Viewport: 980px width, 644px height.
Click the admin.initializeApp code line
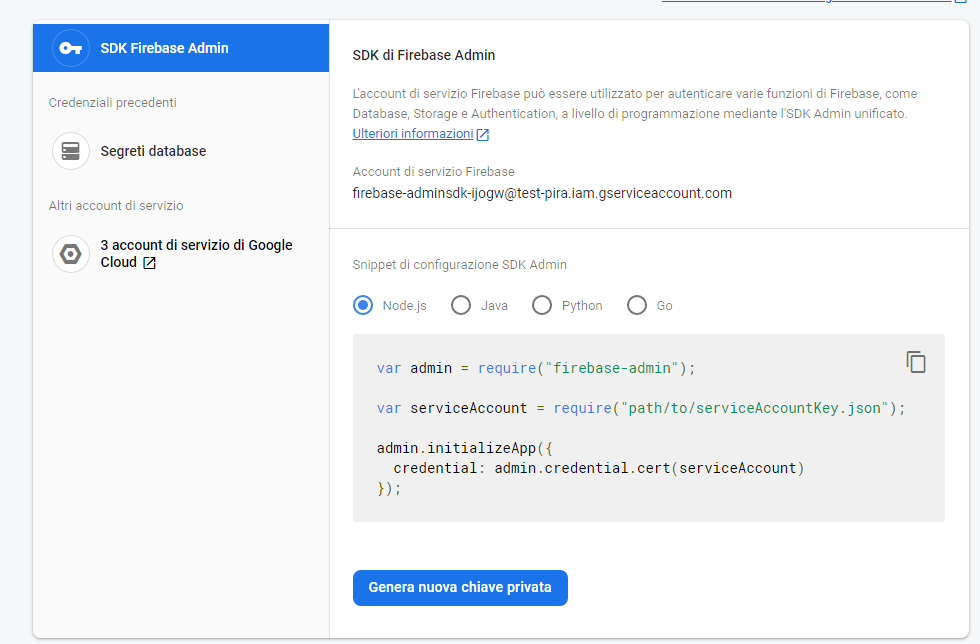(x=464, y=448)
